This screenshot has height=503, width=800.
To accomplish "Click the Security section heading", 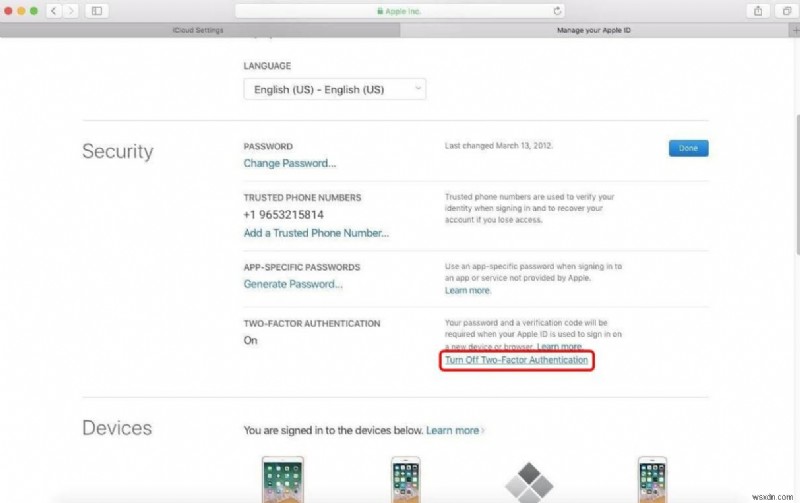I will click(x=117, y=152).
